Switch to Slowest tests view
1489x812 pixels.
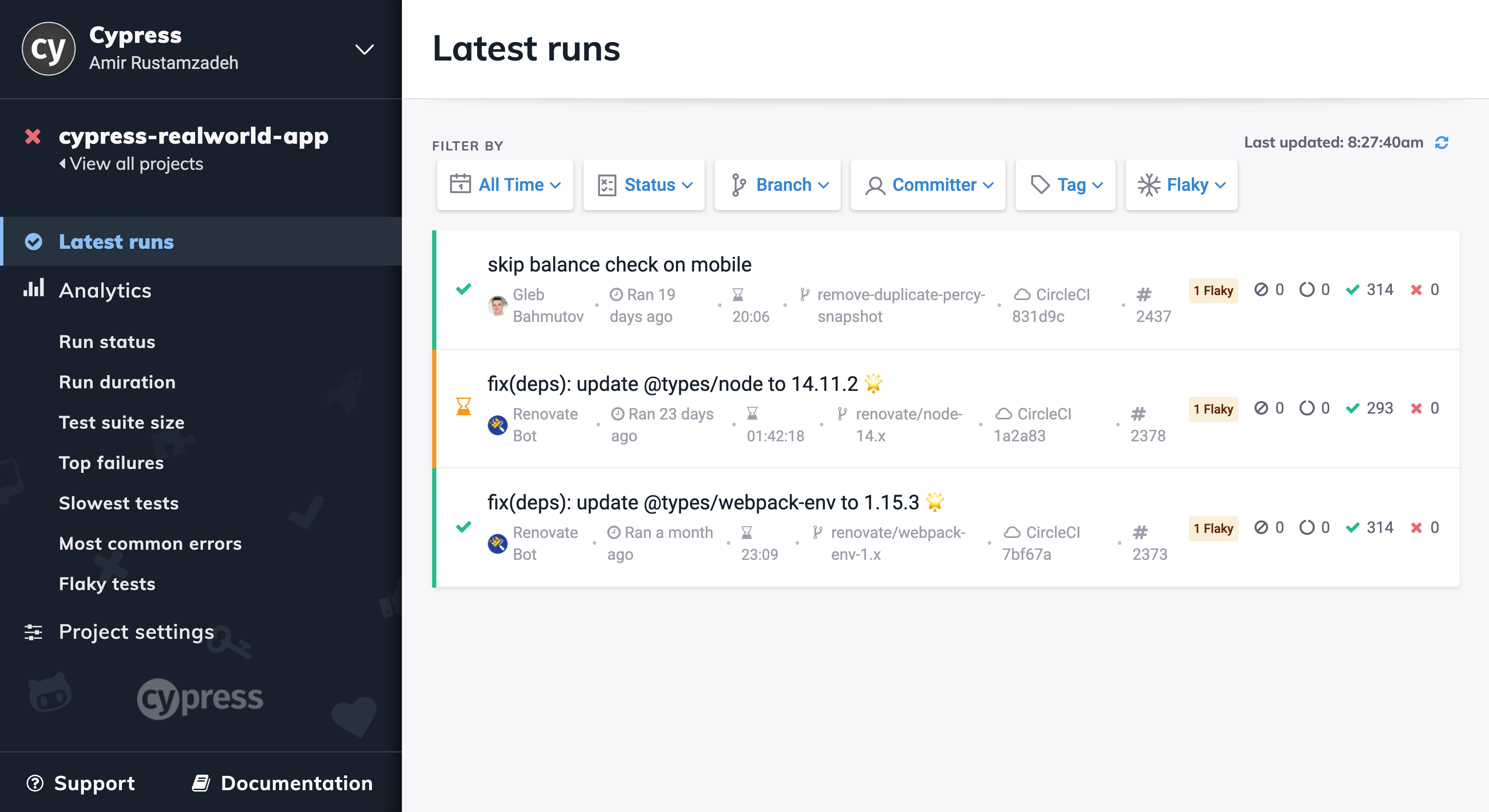pos(119,503)
